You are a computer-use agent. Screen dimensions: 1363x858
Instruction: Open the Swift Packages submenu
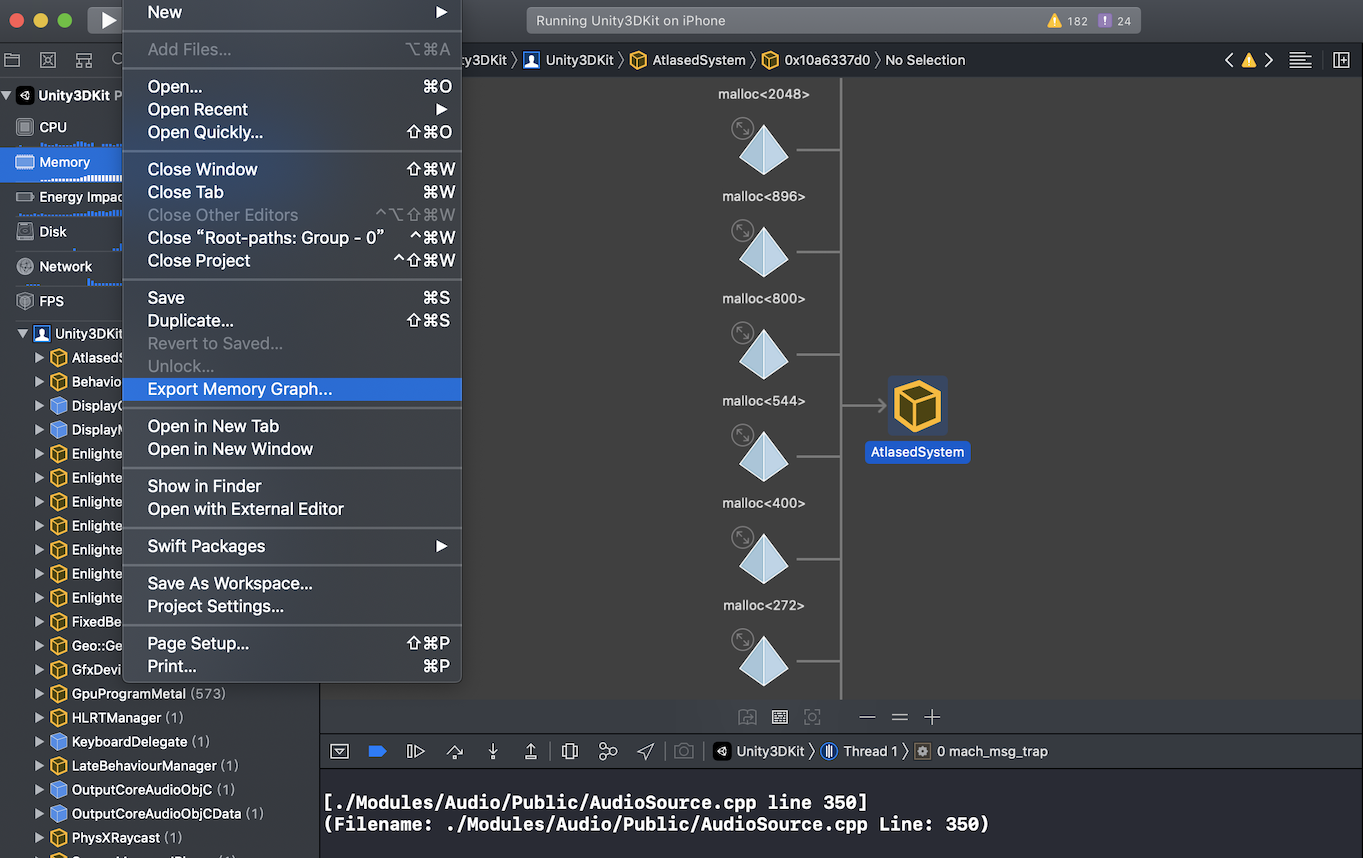point(292,546)
